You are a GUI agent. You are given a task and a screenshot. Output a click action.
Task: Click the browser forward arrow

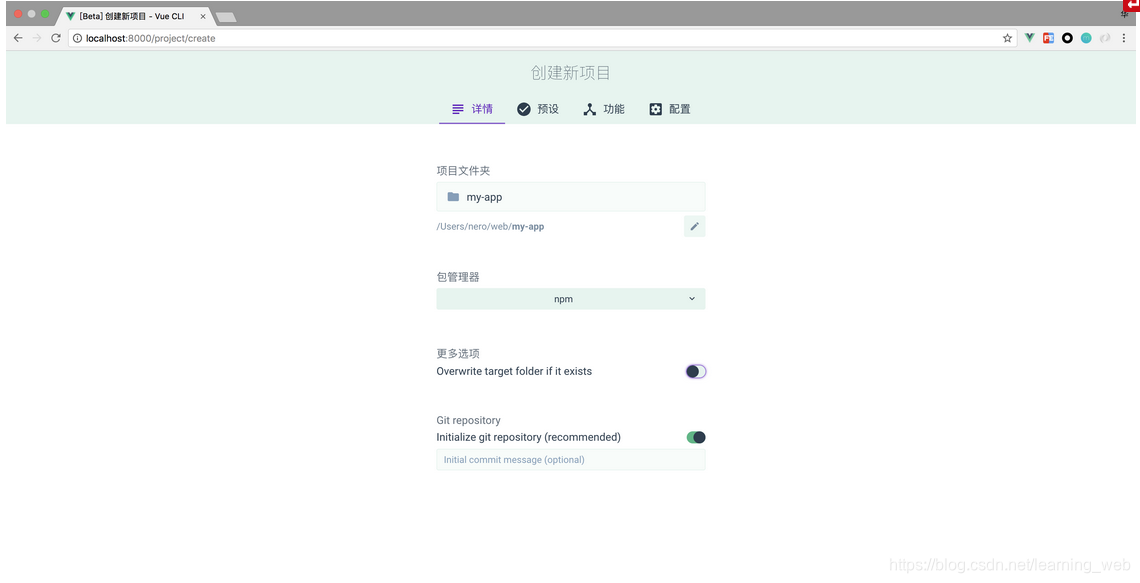click(37, 38)
